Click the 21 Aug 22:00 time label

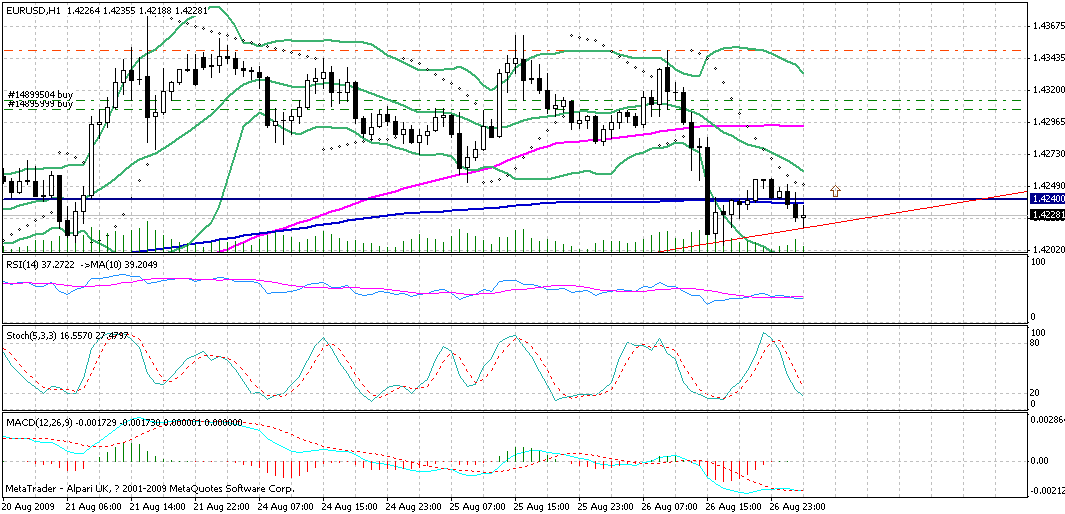(x=221, y=507)
